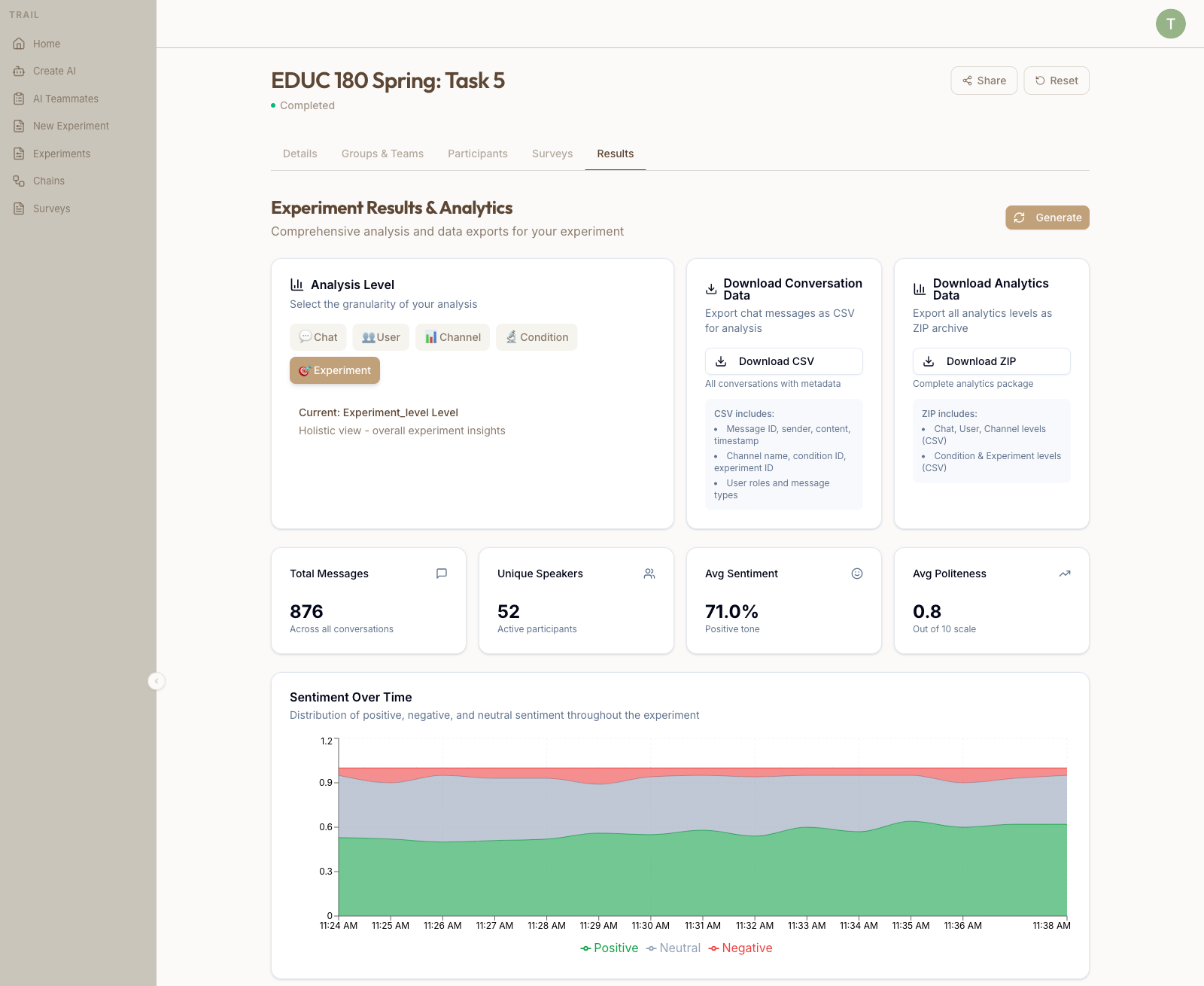Click the Home icon in sidebar
Image resolution: width=1204 pixels, height=986 pixels.
[19, 44]
